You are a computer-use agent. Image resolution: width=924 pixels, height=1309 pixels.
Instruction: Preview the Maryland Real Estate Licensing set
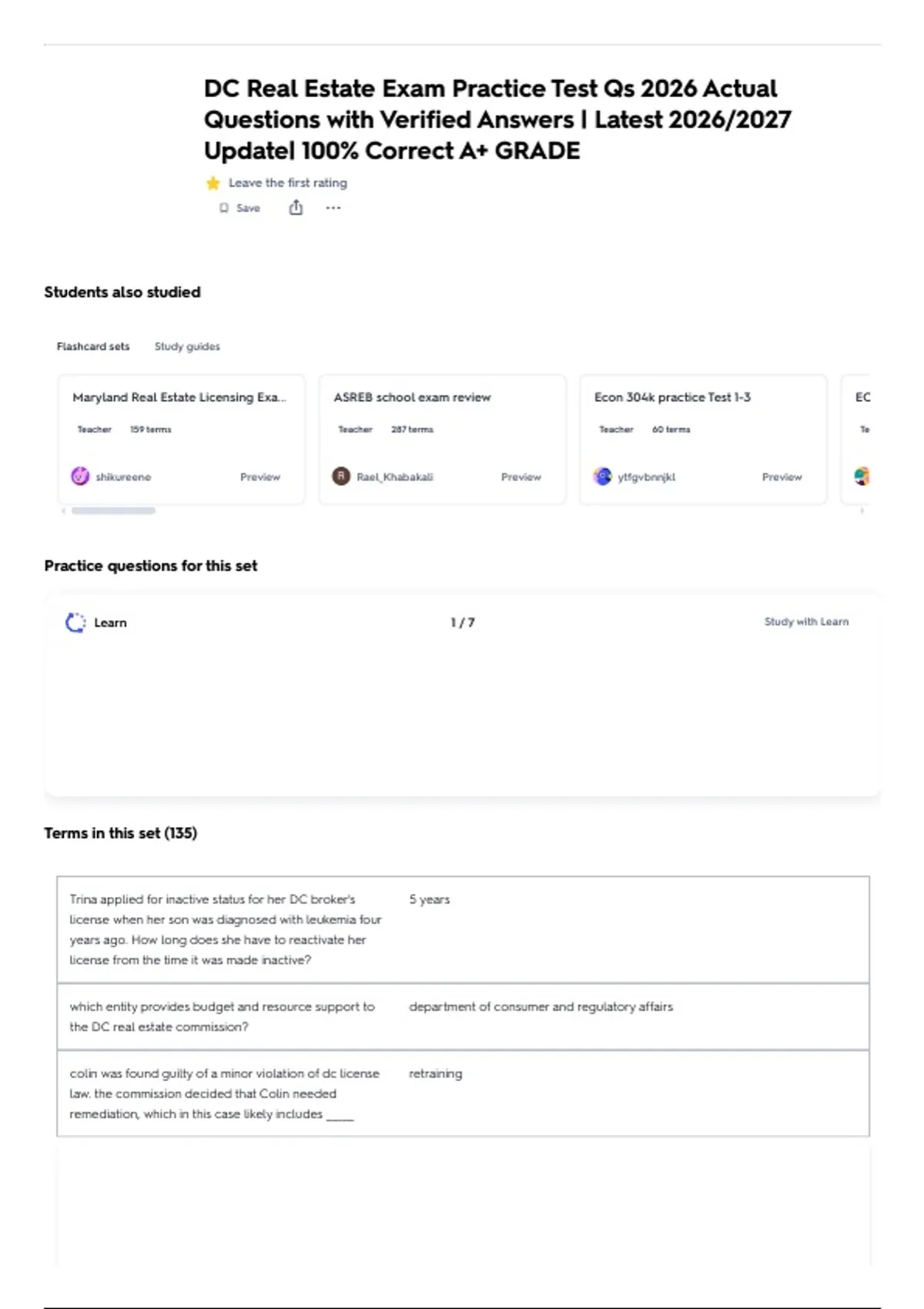260,477
